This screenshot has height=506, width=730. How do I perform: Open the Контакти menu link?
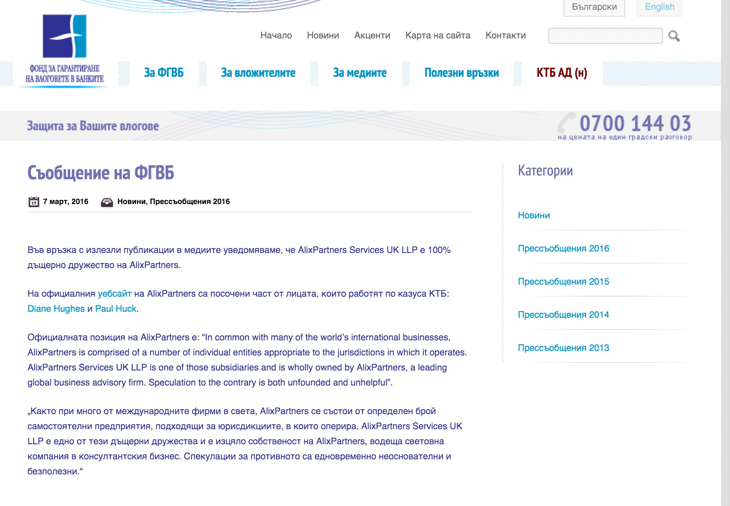(505, 35)
